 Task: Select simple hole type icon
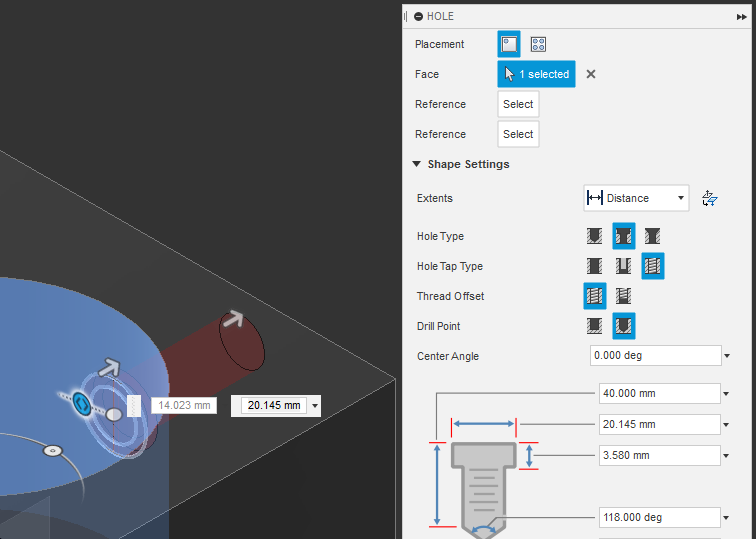594,236
